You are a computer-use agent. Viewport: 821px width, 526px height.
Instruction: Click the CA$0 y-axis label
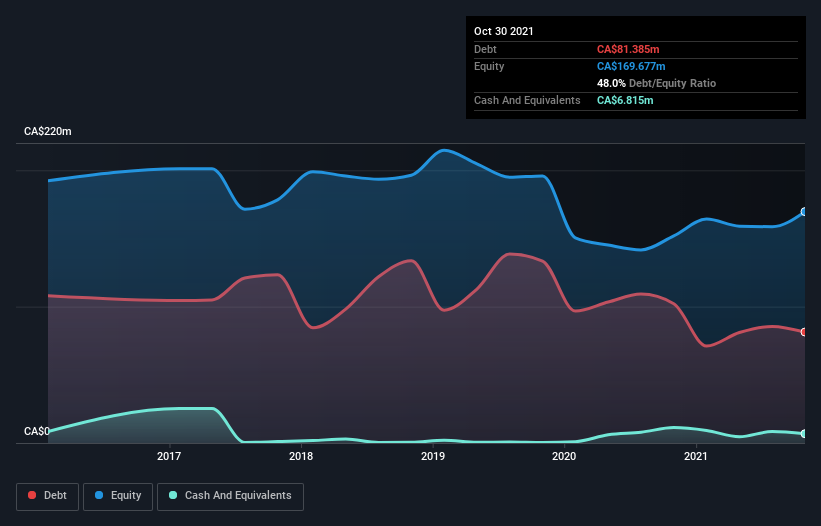point(37,431)
